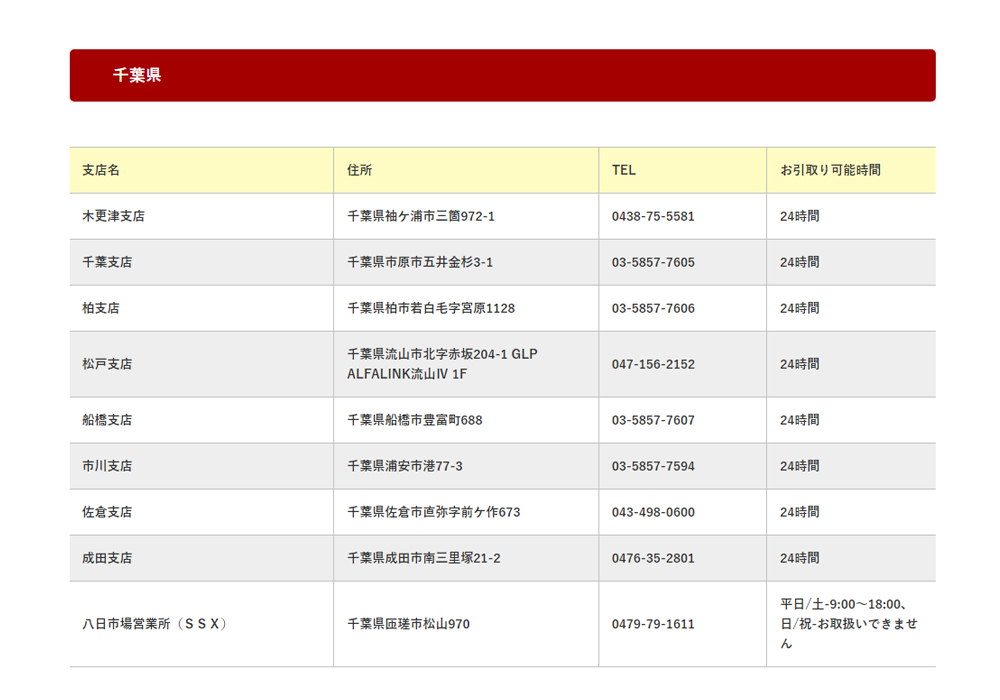This screenshot has width=1000, height=700.
Task: Click the 佐倉支店 branch name
Action: 107,512
